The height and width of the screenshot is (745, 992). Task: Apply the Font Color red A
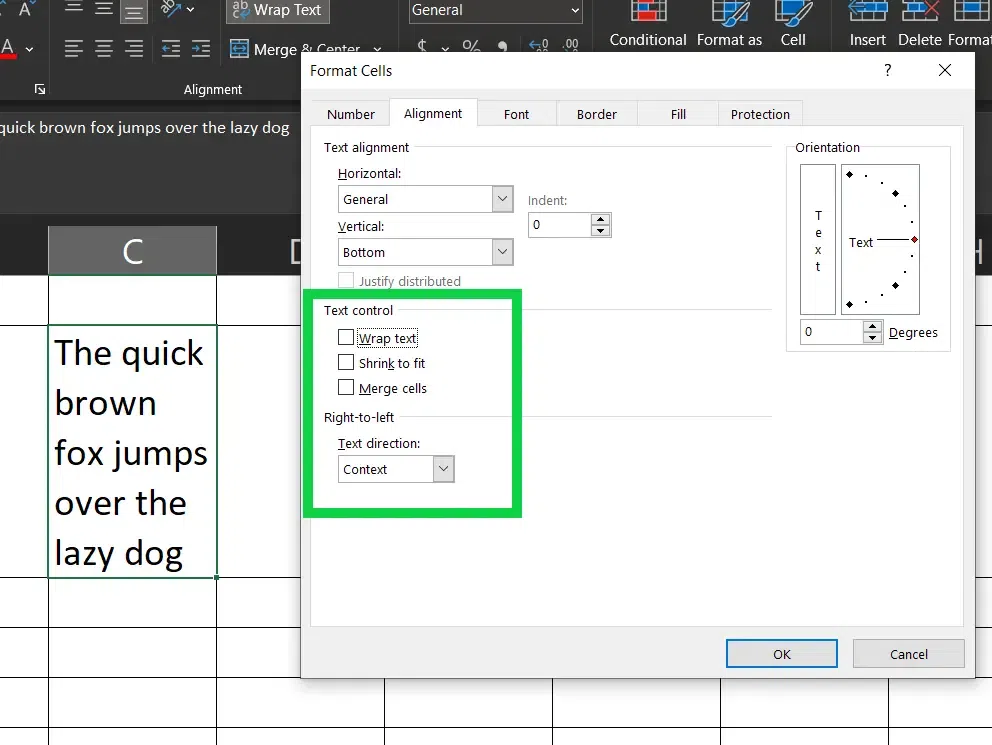point(8,49)
